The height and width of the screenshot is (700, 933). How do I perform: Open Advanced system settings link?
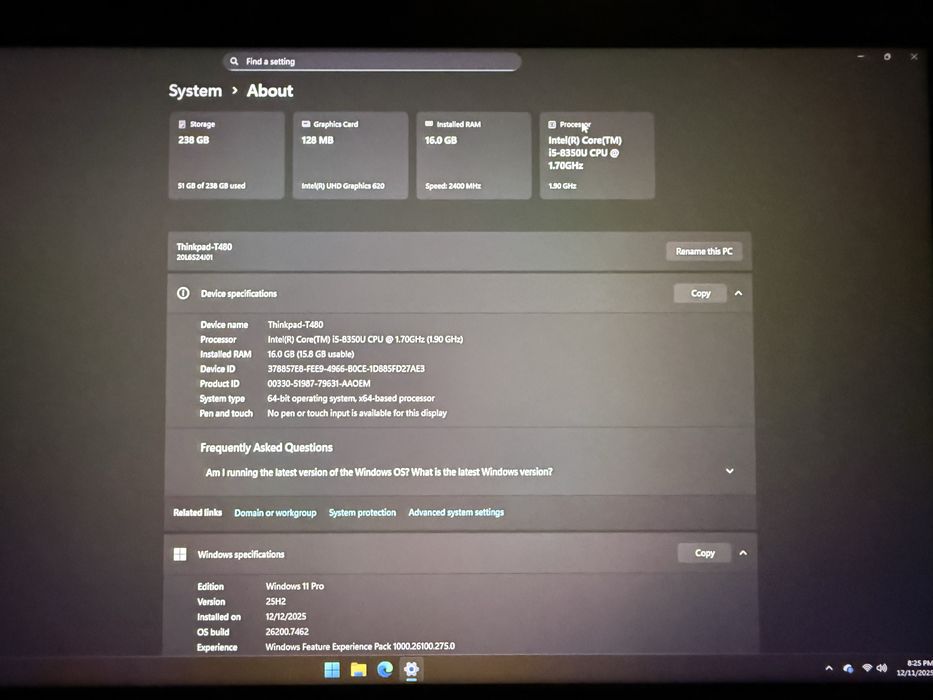coord(456,512)
